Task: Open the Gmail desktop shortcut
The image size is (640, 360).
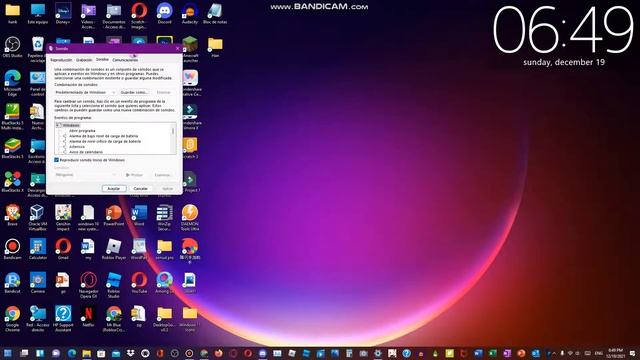Action: tap(63, 249)
